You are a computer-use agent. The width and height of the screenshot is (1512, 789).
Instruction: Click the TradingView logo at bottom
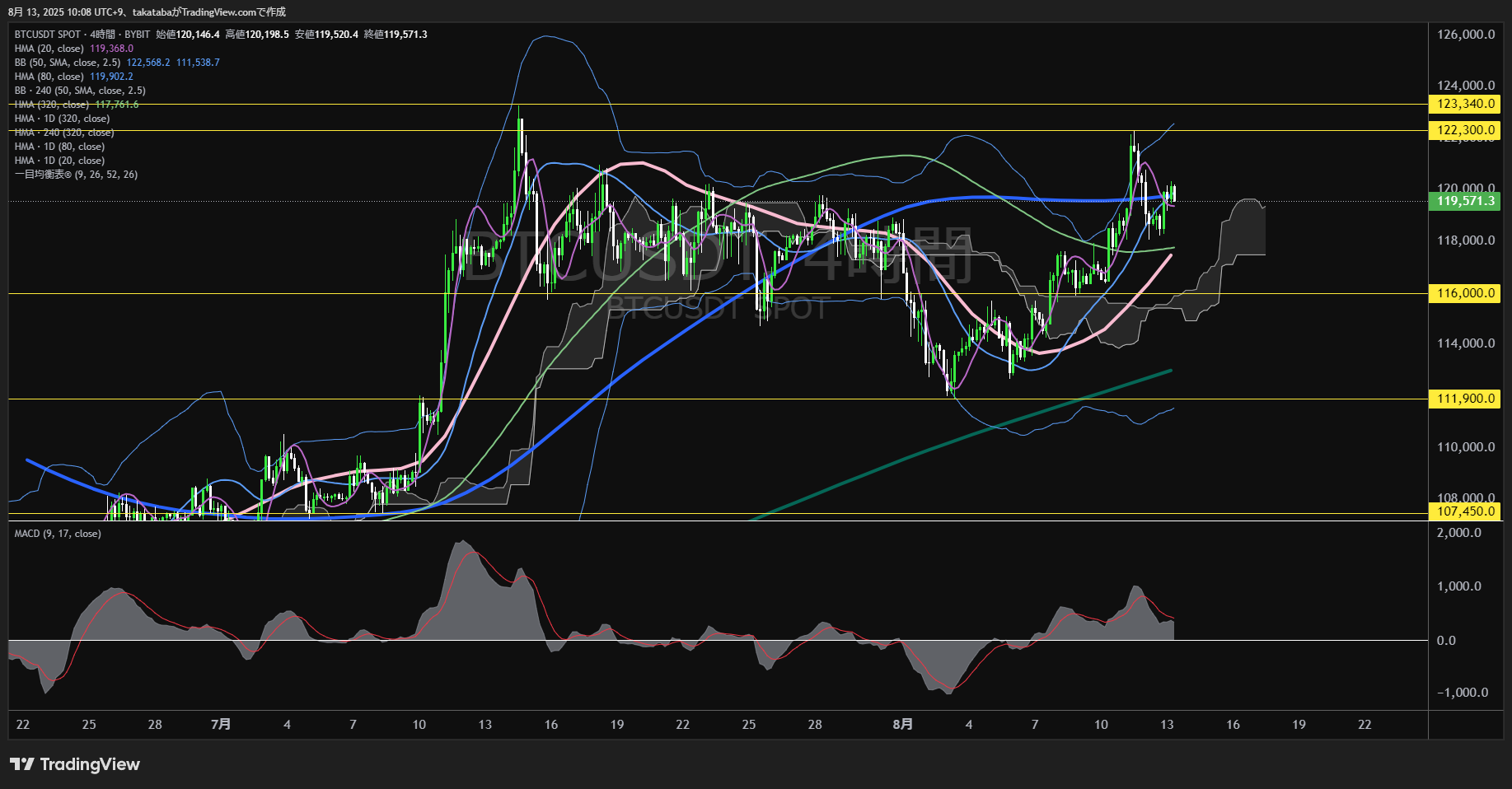pos(75,764)
